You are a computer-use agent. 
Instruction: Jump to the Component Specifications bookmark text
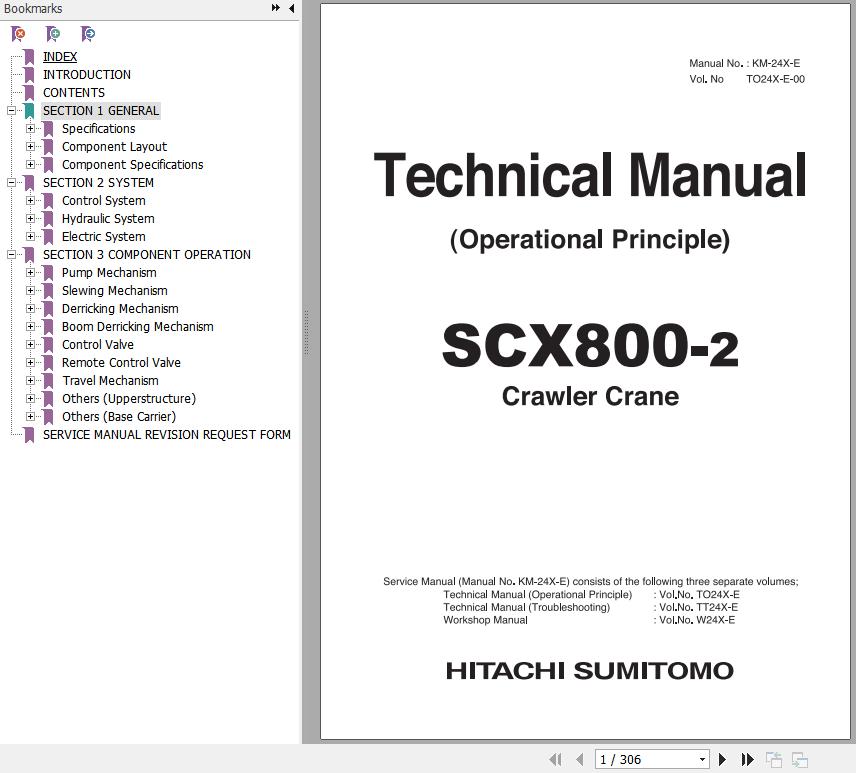click(133, 165)
